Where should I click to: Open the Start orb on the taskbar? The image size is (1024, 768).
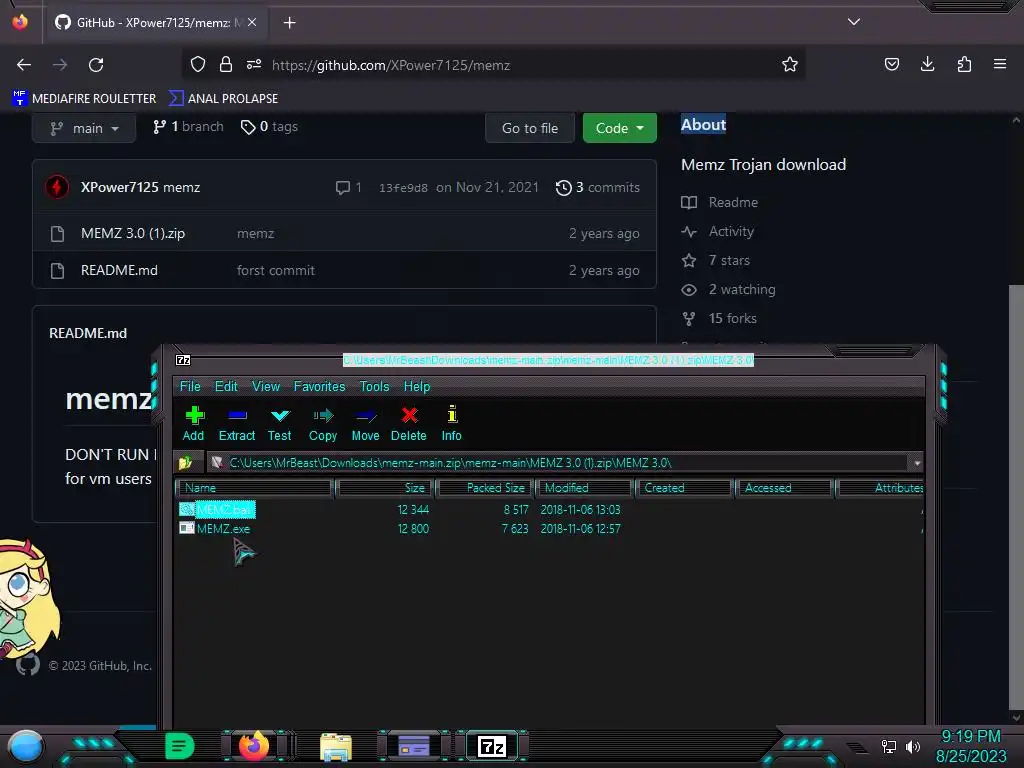click(x=26, y=746)
